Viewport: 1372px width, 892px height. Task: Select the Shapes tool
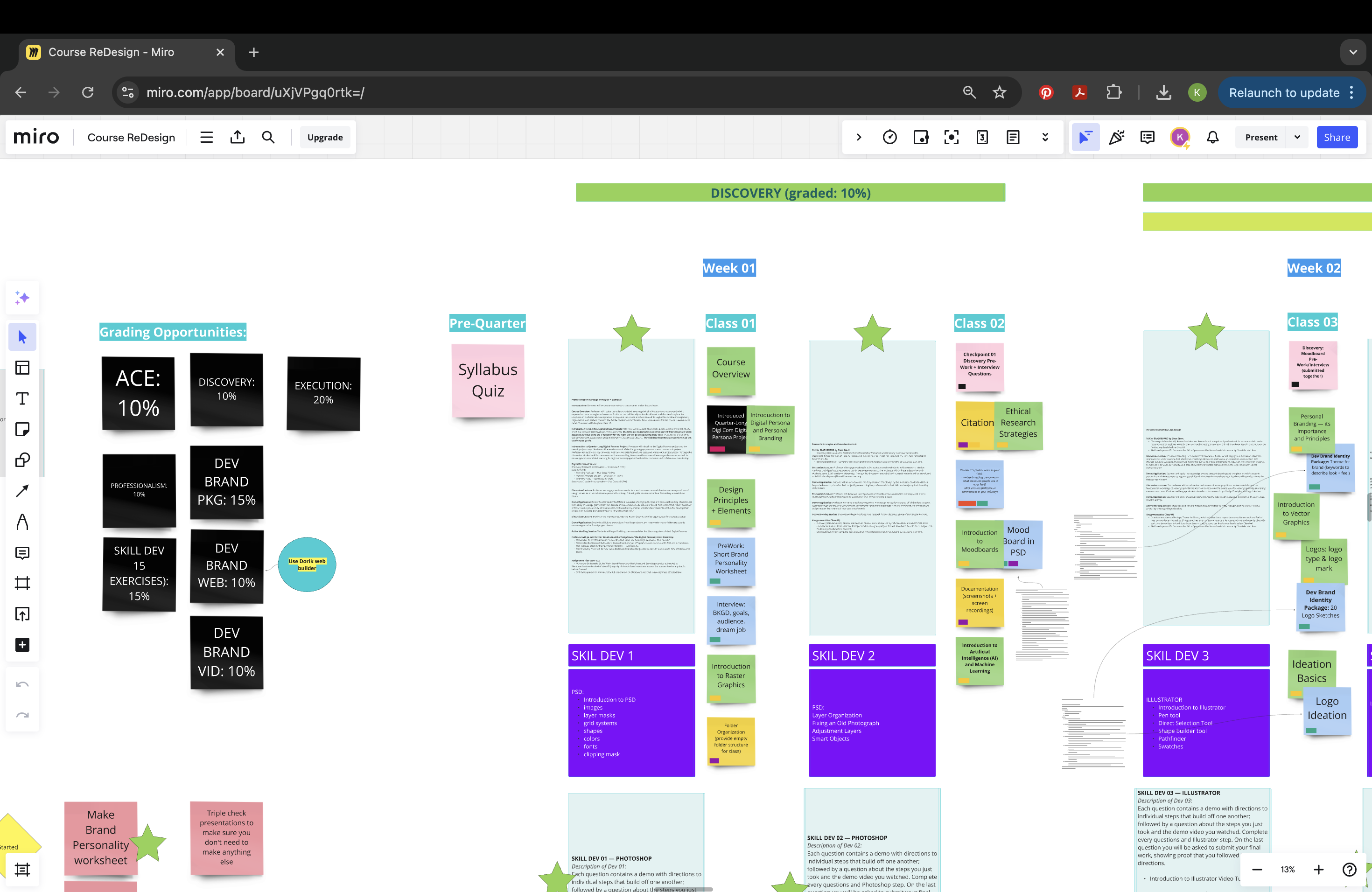(22, 460)
